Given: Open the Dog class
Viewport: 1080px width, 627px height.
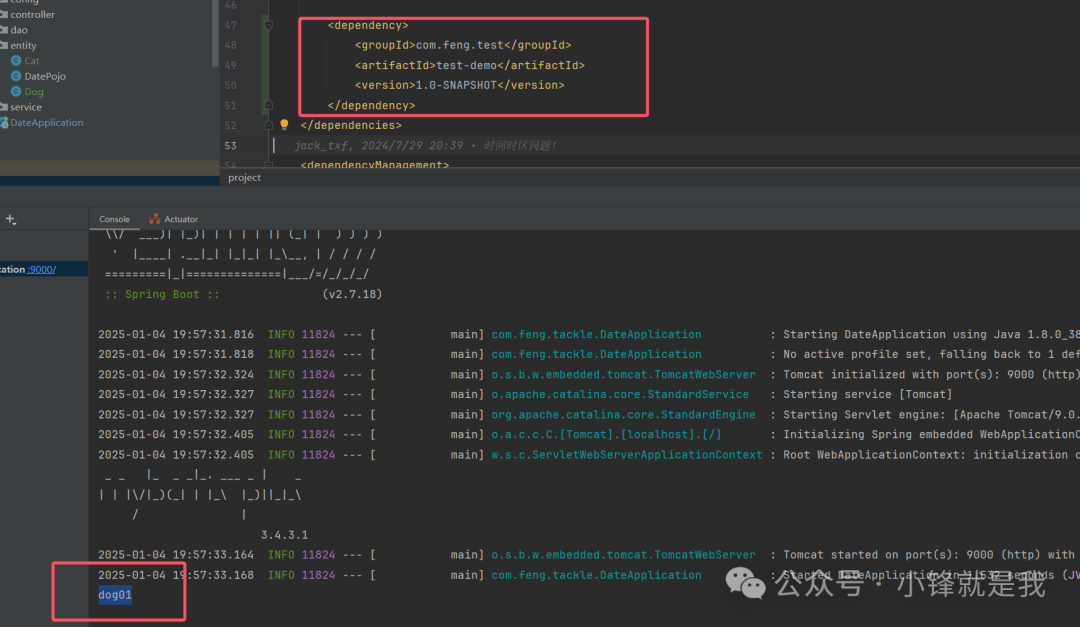Looking at the screenshot, I should [x=34, y=92].
